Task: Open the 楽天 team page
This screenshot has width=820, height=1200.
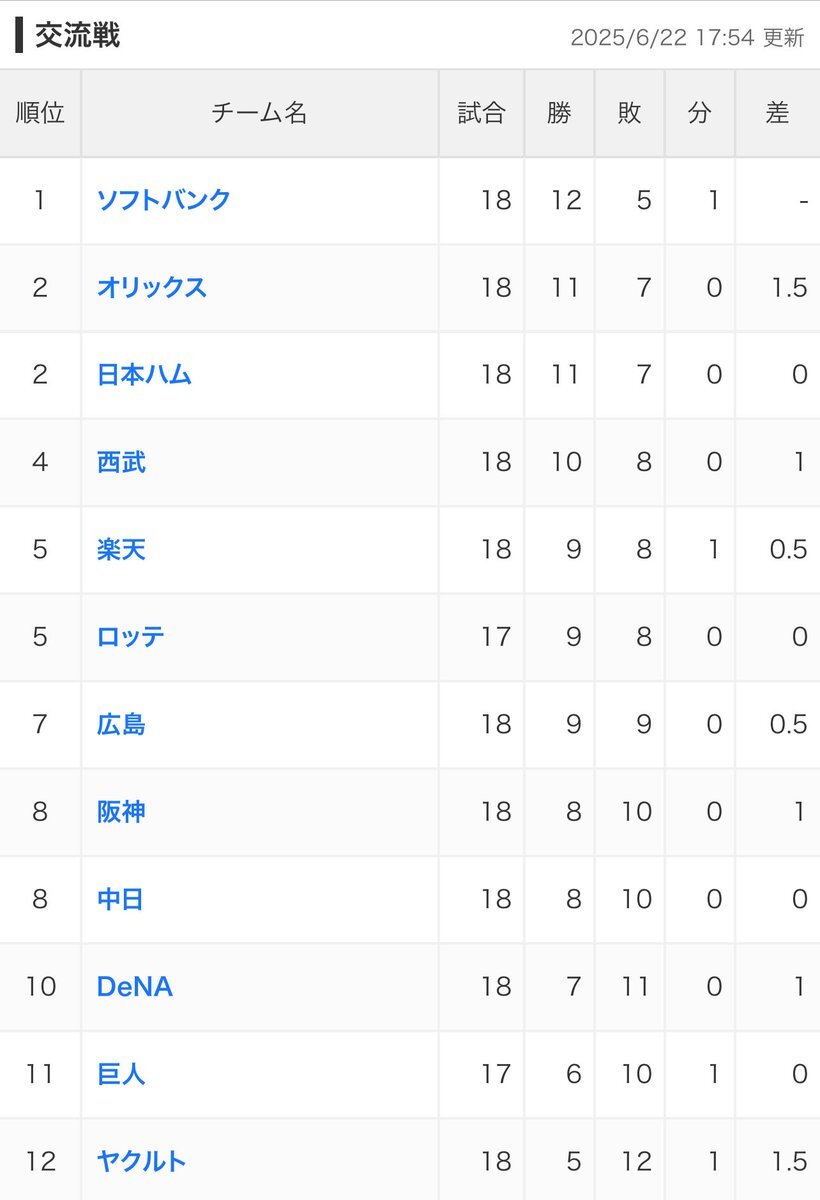Action: click(x=121, y=549)
